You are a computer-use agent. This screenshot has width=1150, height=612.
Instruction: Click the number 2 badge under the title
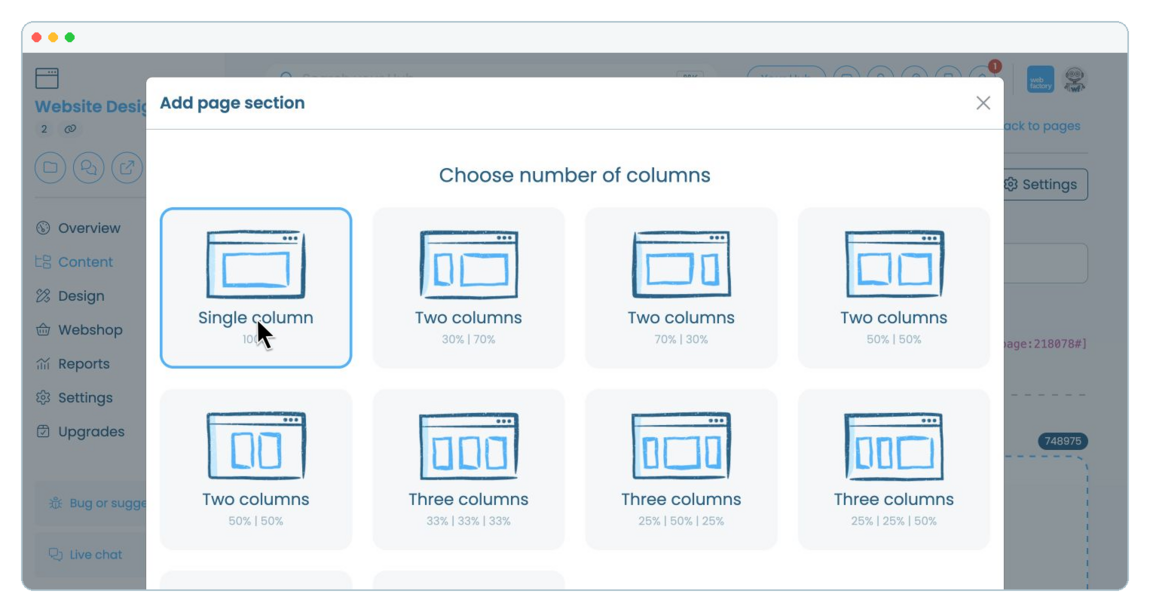[44, 129]
